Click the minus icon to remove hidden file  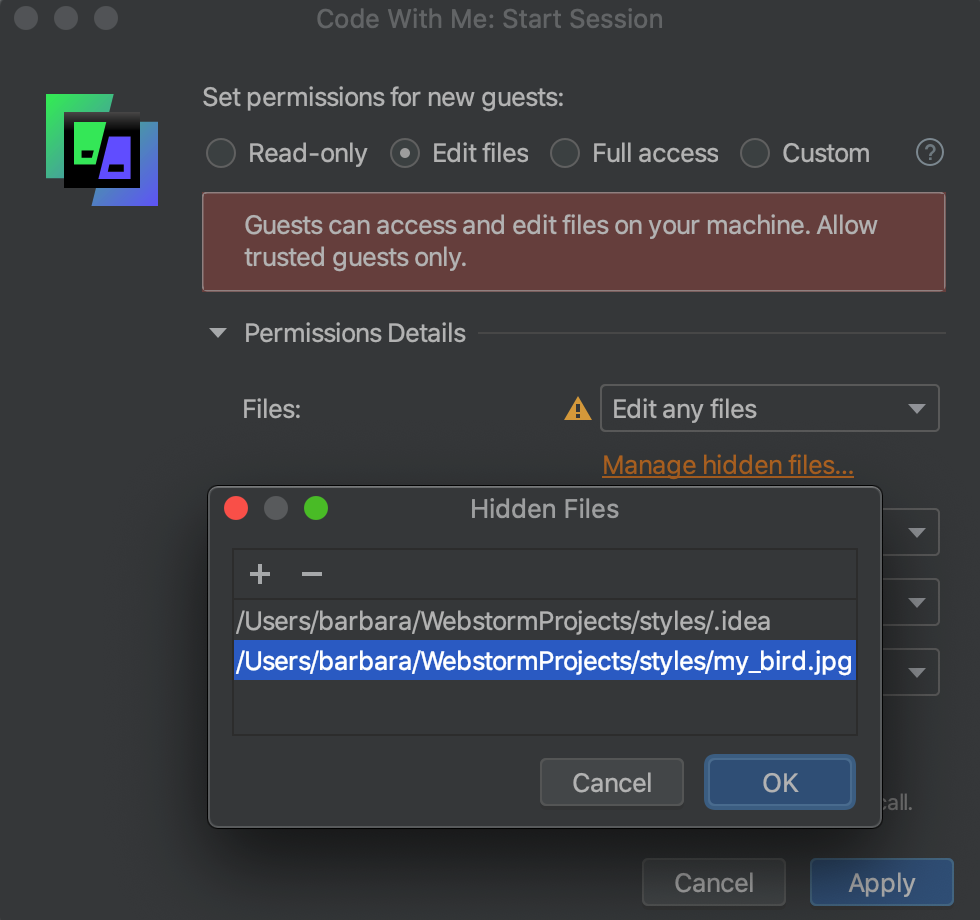pyautogui.click(x=312, y=574)
